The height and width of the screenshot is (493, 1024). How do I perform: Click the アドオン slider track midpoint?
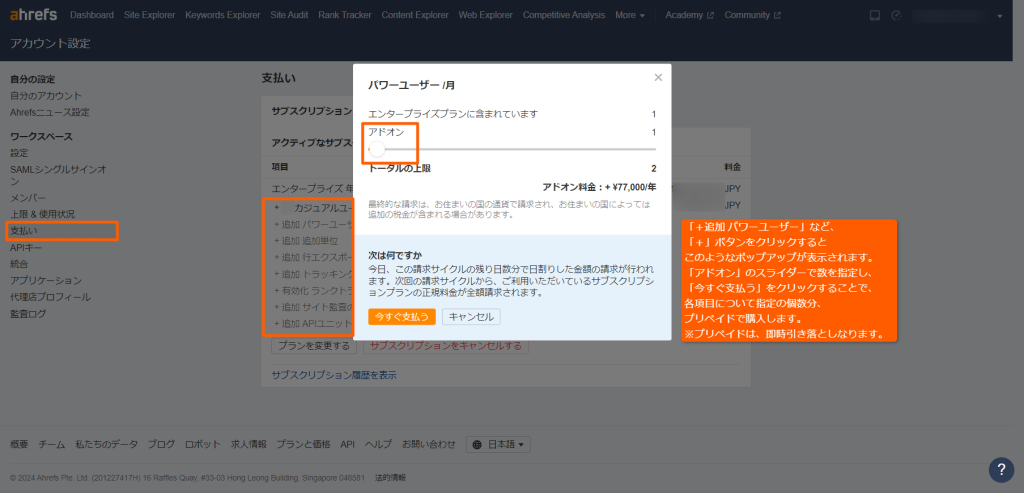coord(512,150)
